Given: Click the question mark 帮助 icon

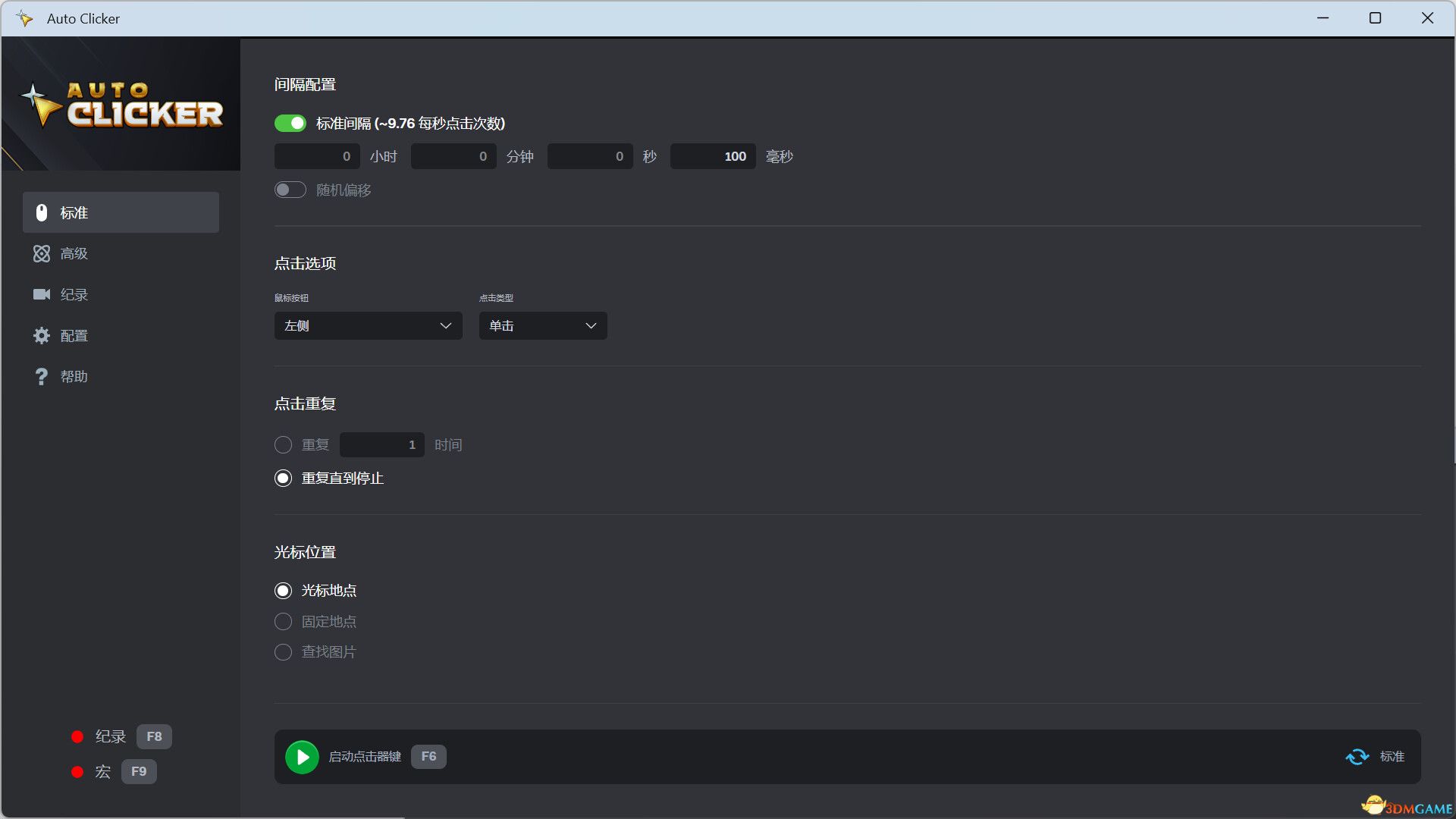Looking at the screenshot, I should click(x=42, y=377).
